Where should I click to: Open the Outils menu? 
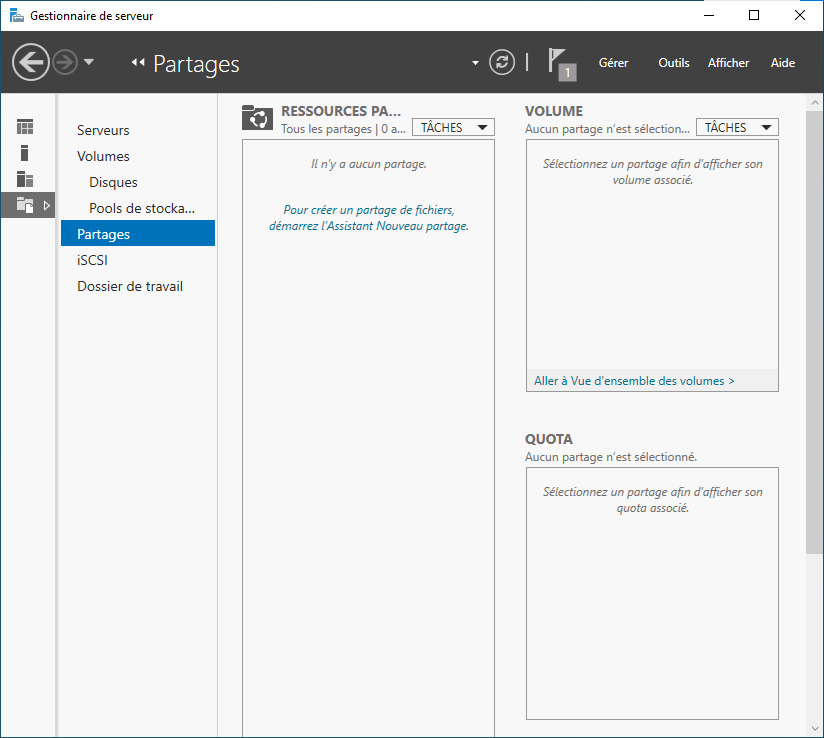point(673,63)
